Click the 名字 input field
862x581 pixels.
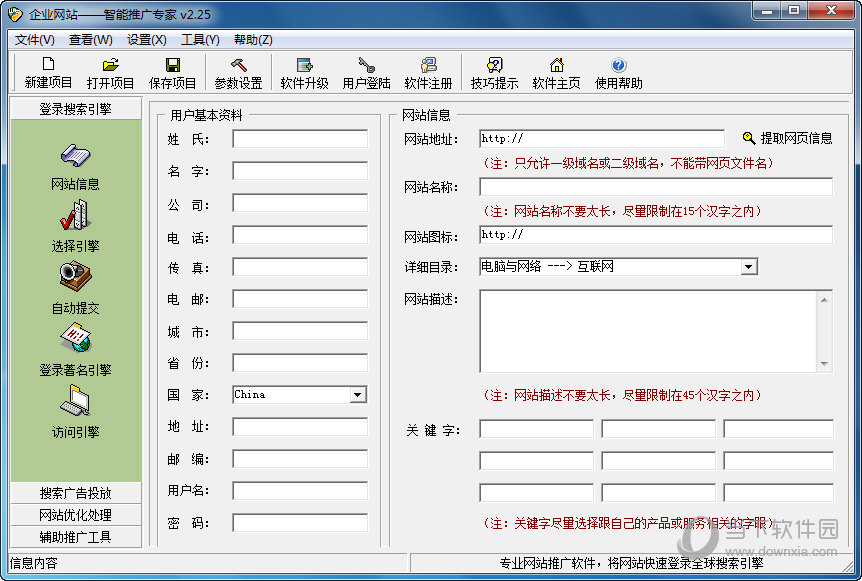[x=300, y=171]
